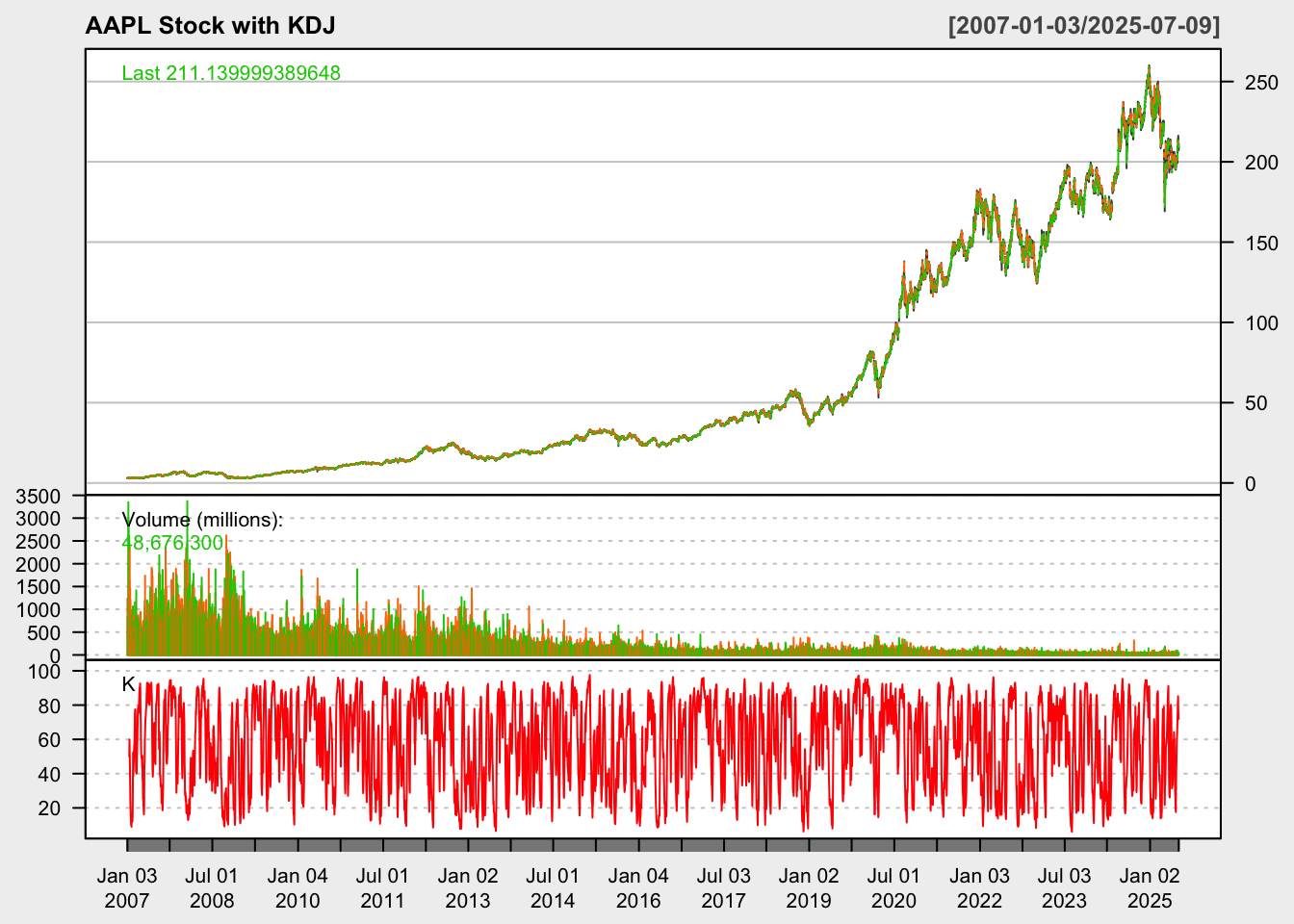Click the "Jul 01 2014" date label
This screenshot has height=924, width=1294.
pyautogui.click(x=553, y=888)
